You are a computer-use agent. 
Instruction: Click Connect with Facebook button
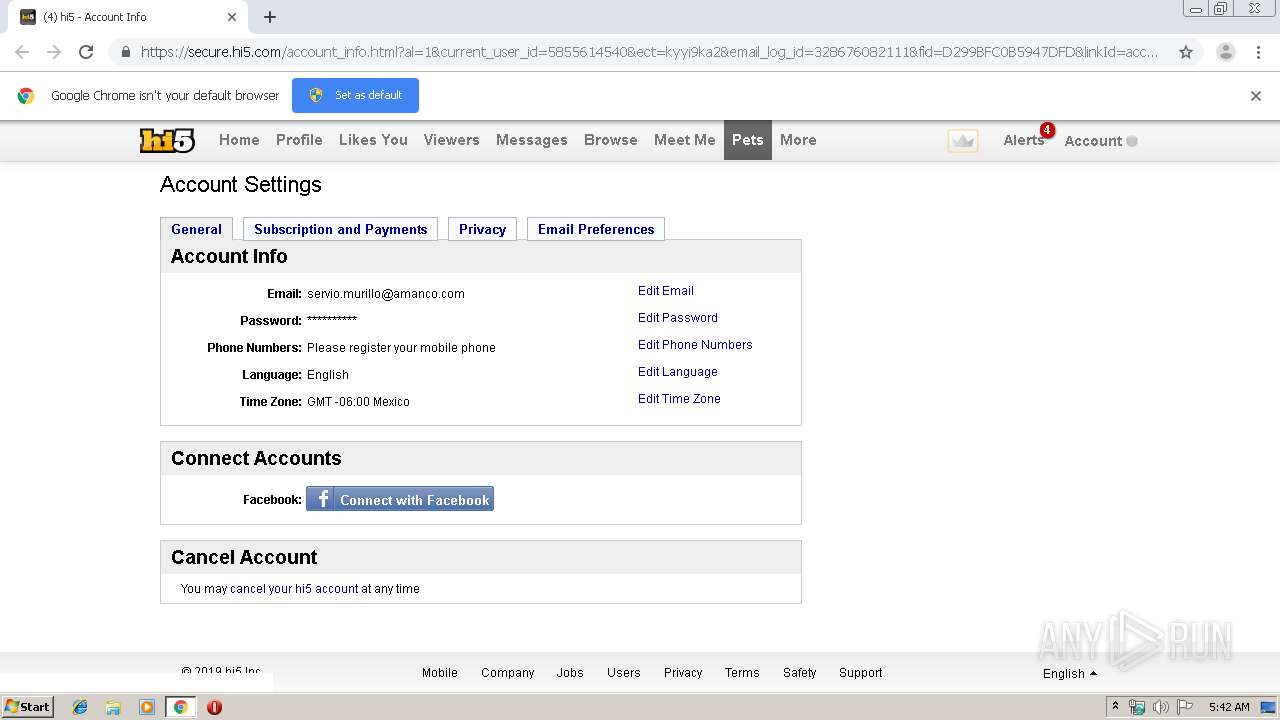click(400, 499)
